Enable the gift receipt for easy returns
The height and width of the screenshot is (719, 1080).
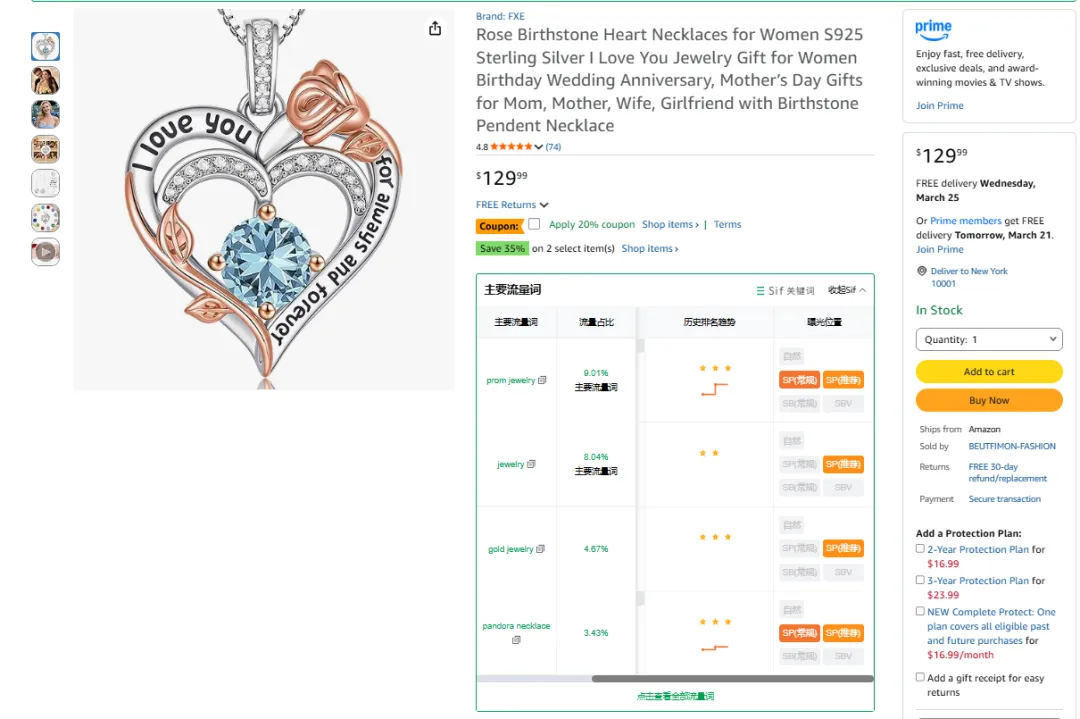click(920, 677)
